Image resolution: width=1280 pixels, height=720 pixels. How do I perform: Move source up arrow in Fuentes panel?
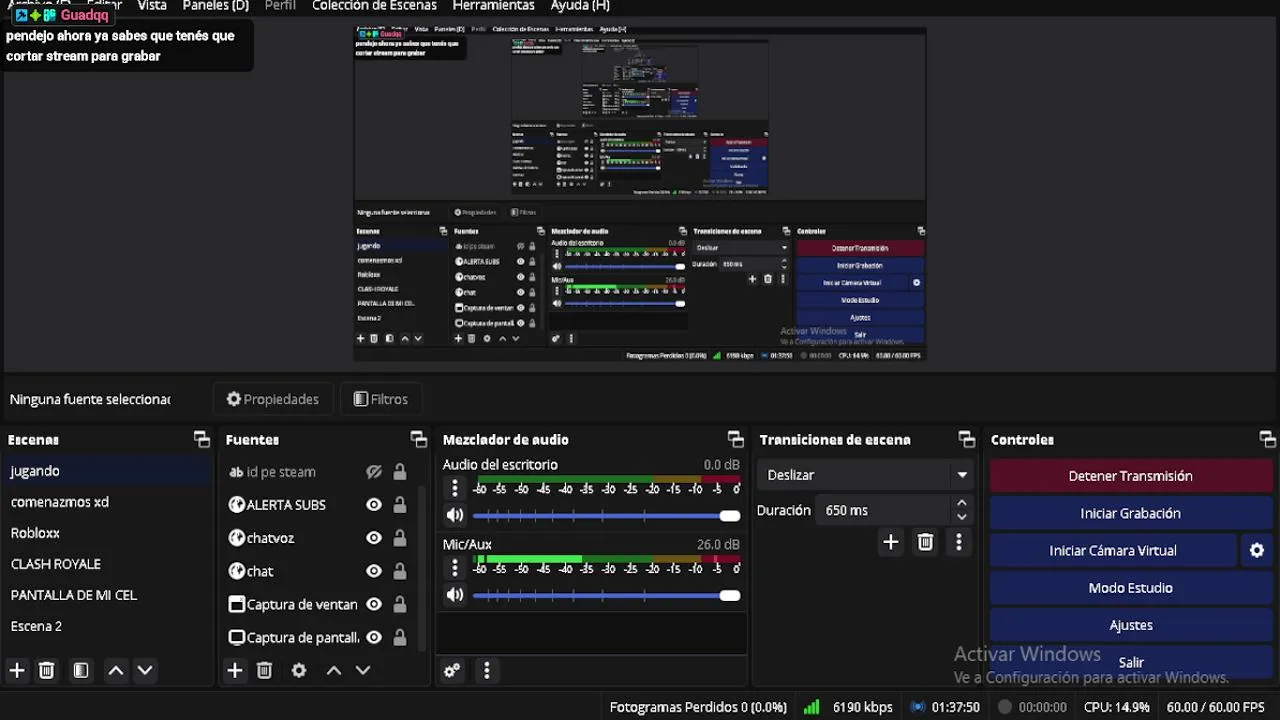pyautogui.click(x=334, y=670)
